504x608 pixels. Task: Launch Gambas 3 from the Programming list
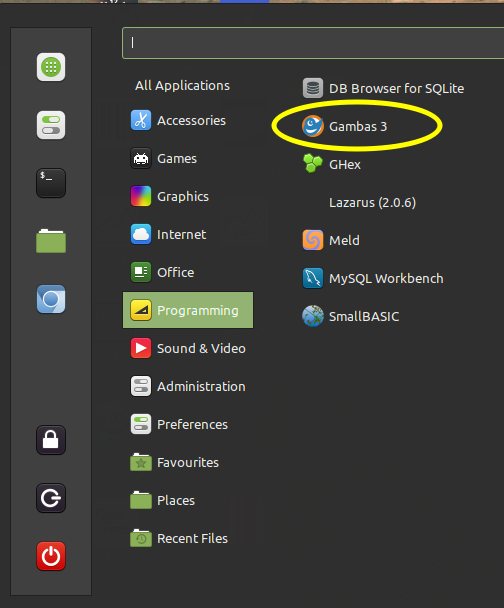point(345,126)
